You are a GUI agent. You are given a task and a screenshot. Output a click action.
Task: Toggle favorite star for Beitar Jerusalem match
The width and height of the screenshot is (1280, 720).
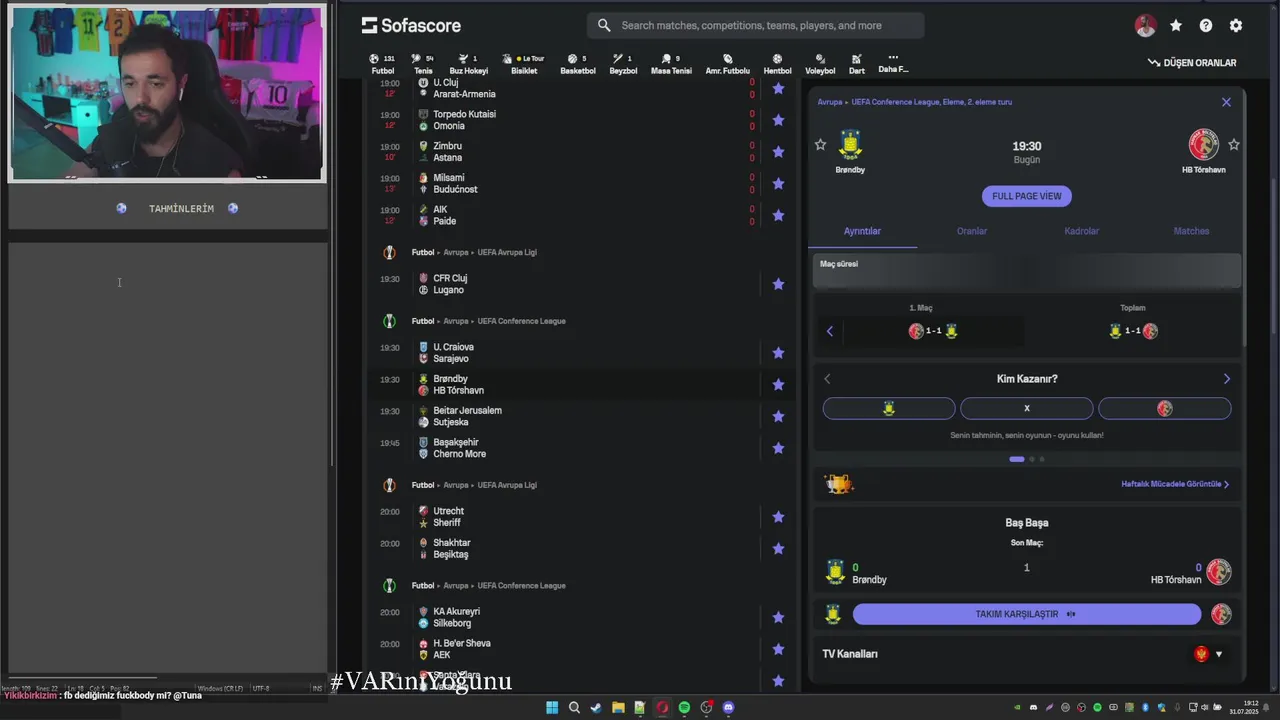click(778, 416)
